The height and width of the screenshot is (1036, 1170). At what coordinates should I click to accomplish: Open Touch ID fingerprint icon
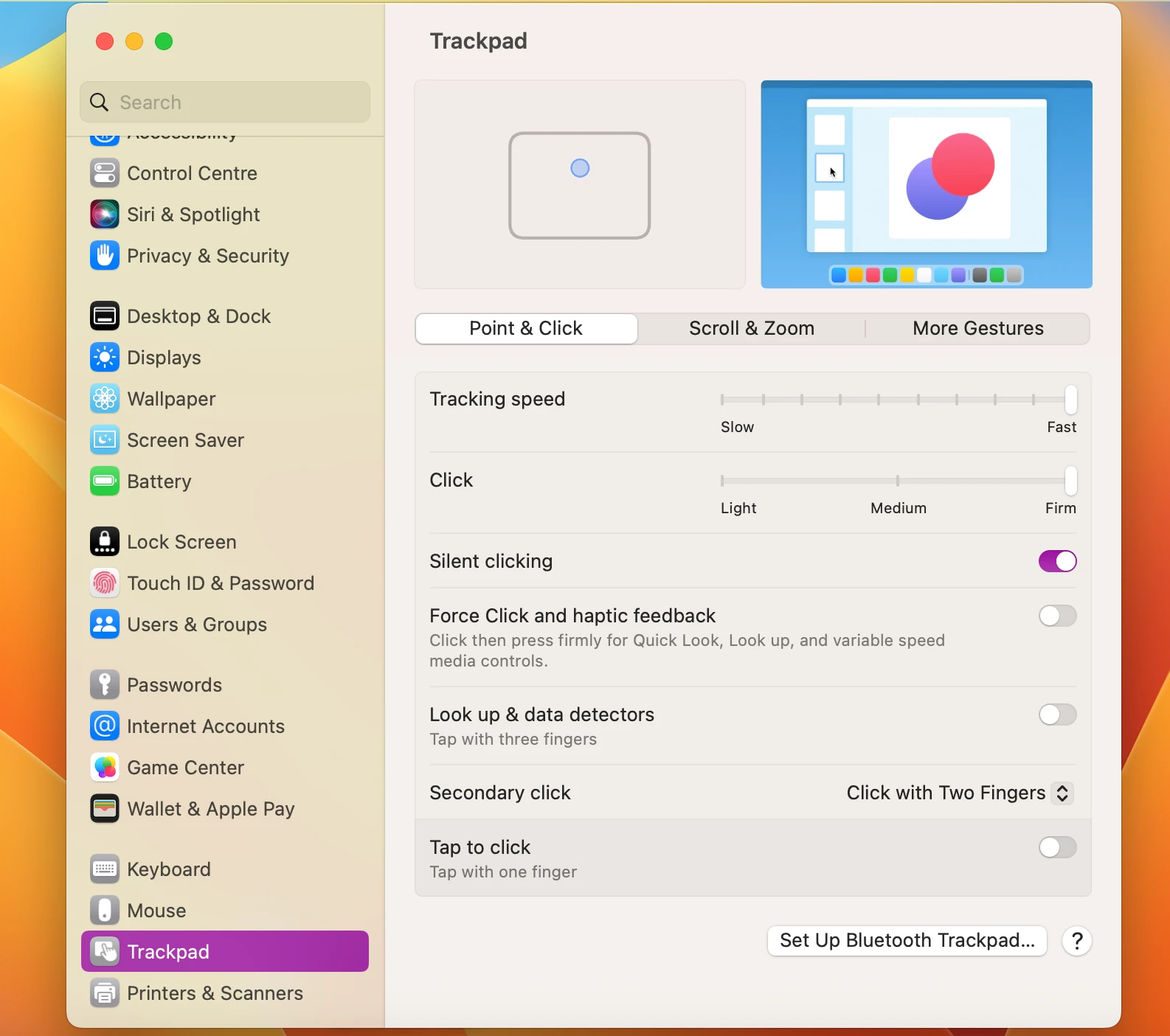104,583
